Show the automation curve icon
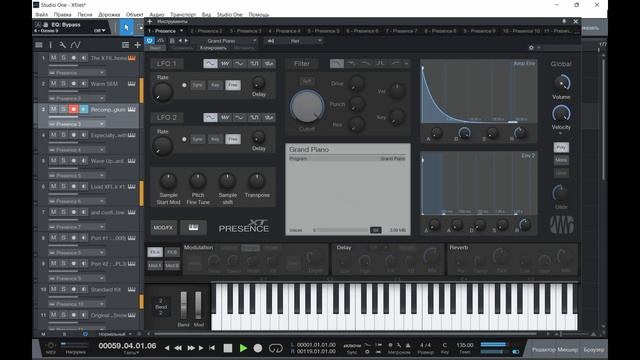 76,45
